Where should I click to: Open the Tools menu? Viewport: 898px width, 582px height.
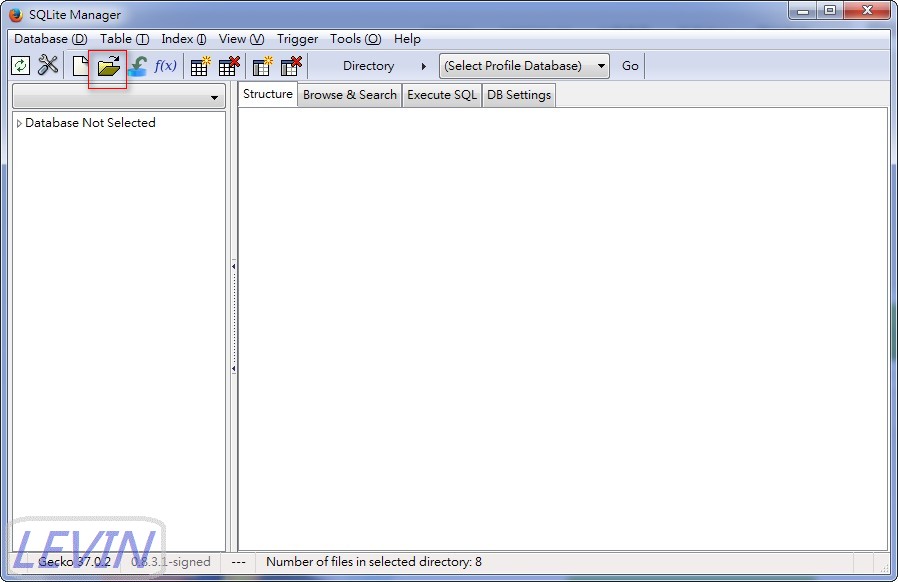click(355, 39)
